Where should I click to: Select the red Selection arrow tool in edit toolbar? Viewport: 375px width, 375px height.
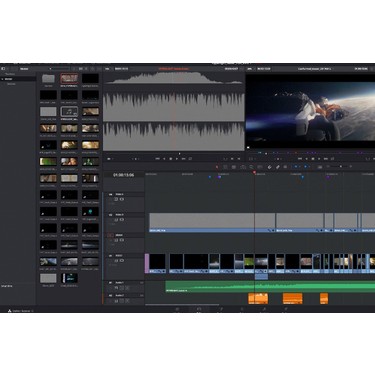pos(217,167)
